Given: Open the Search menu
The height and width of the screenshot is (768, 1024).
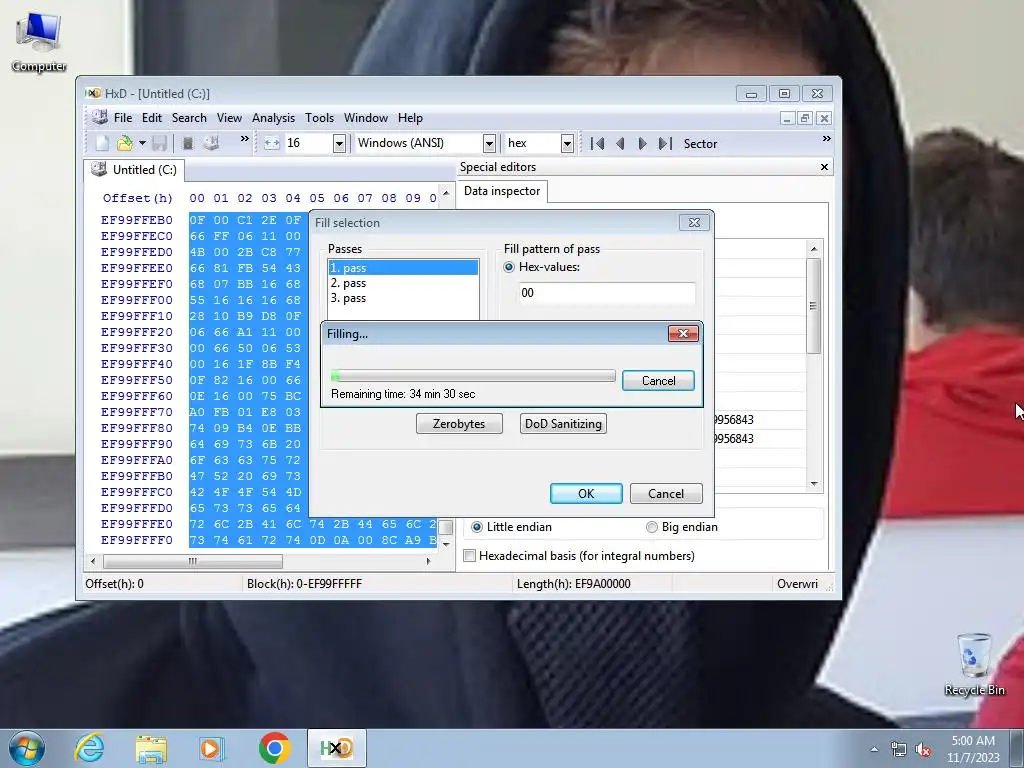Looking at the screenshot, I should click(189, 118).
